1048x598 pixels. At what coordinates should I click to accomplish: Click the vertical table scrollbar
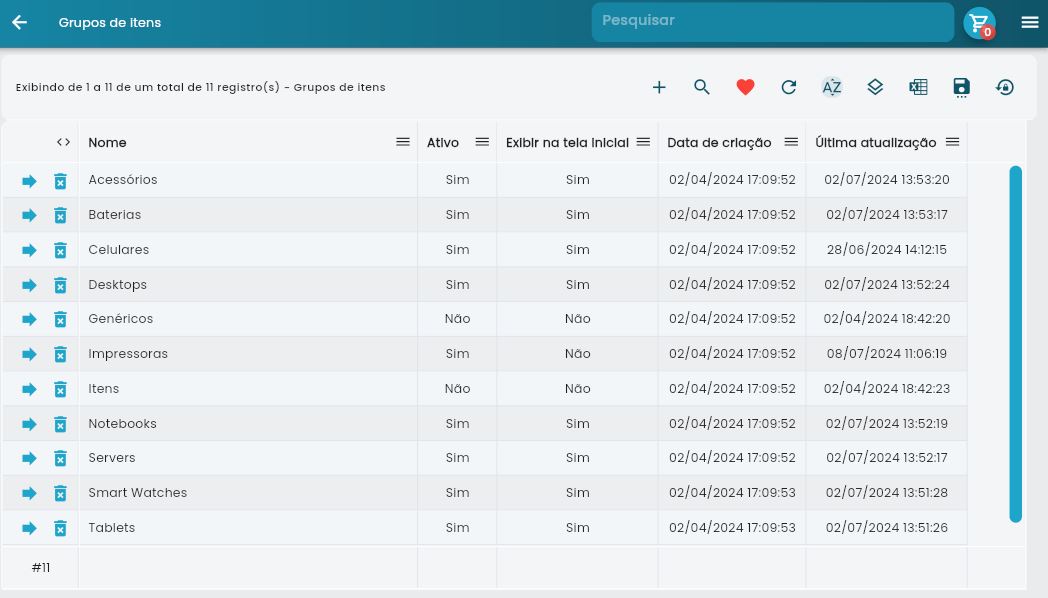click(1015, 344)
